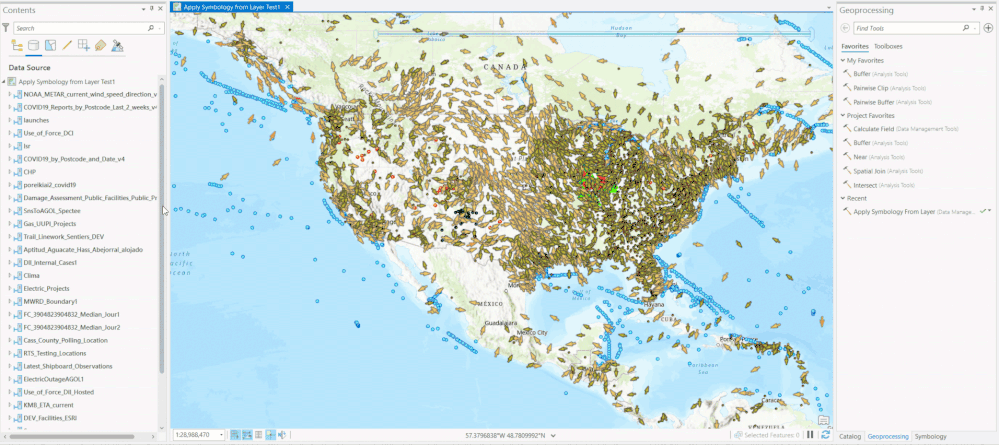Close the map view tab

pos(288,7)
